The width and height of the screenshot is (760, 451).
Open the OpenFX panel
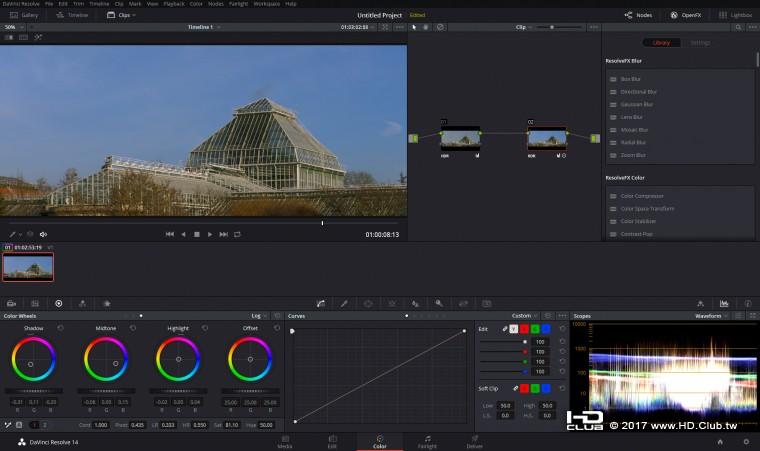point(686,15)
